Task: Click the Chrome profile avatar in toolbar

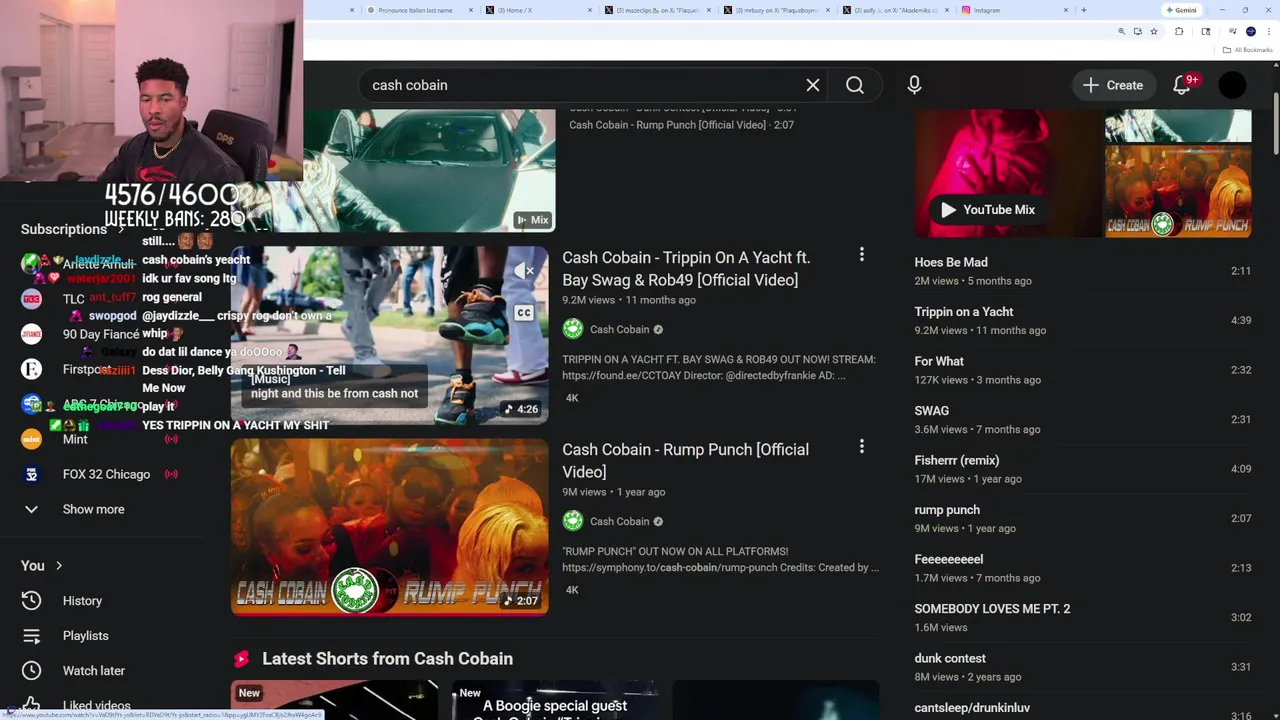Action: [1250, 32]
